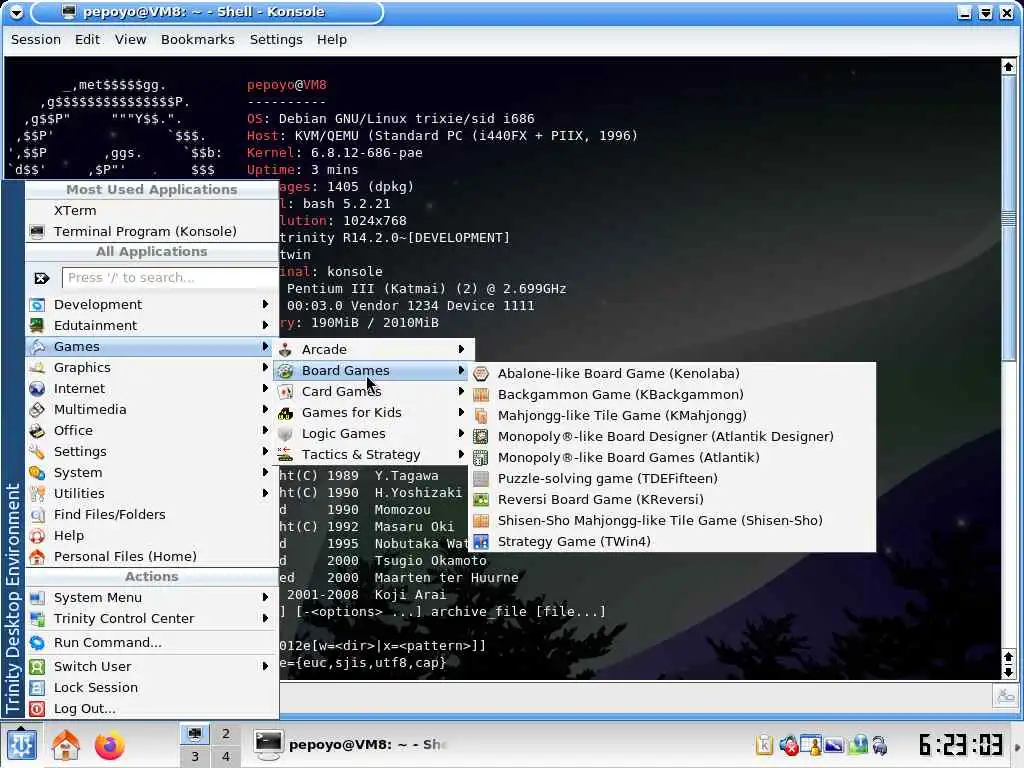Click the KBackgammon game icon
1024x768 pixels.
pyautogui.click(x=481, y=394)
